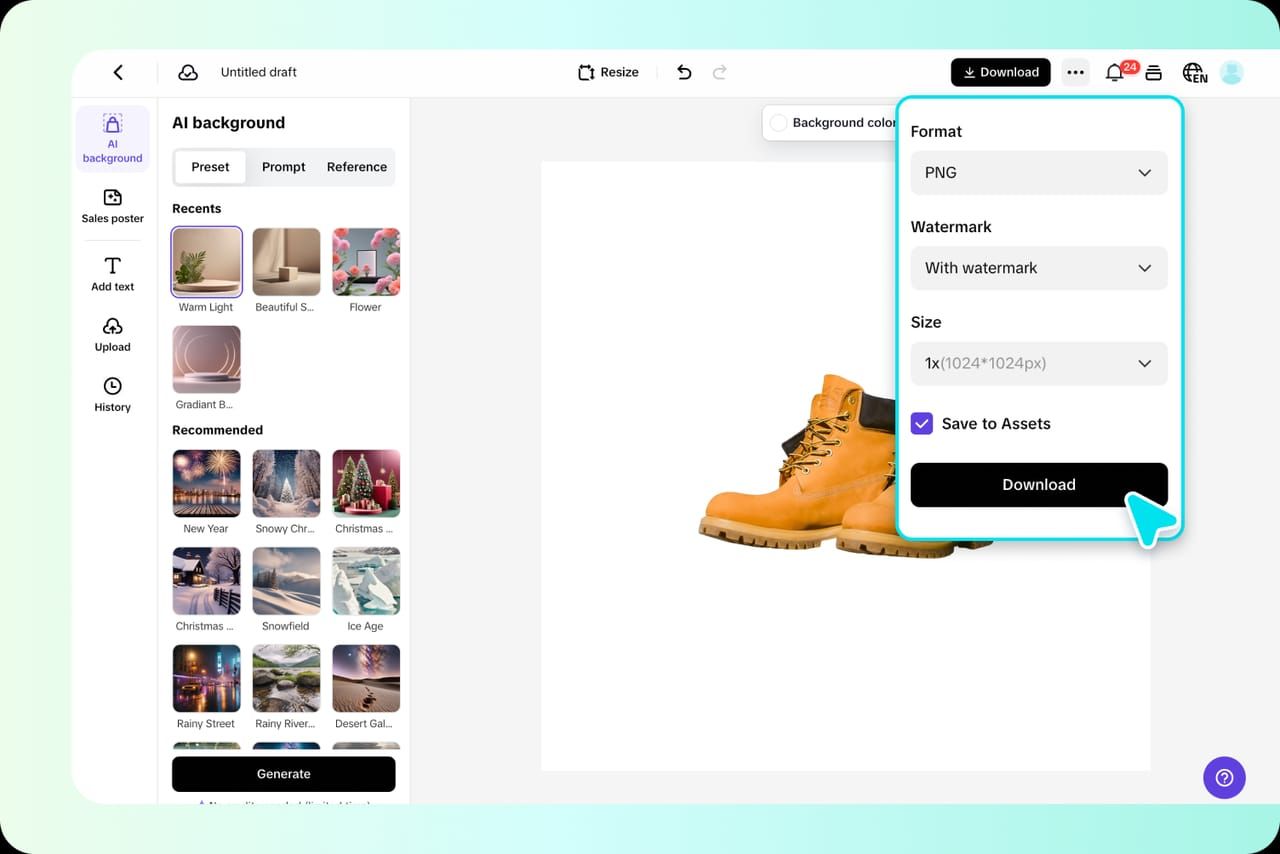
Task: Uncheck the Save to Assets checkbox
Action: pos(922,423)
